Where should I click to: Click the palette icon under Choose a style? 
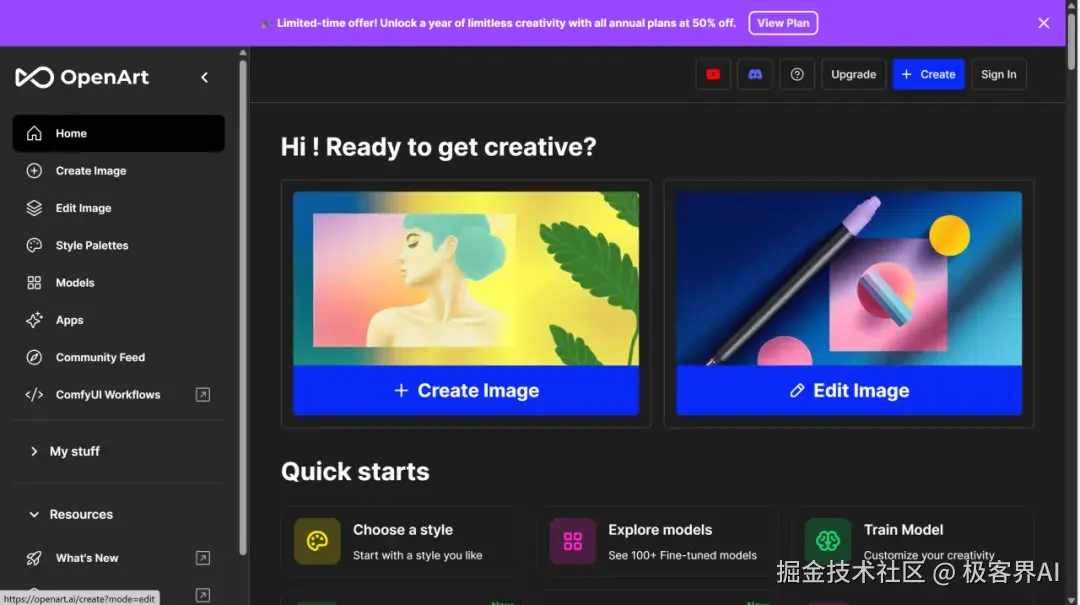click(316, 541)
